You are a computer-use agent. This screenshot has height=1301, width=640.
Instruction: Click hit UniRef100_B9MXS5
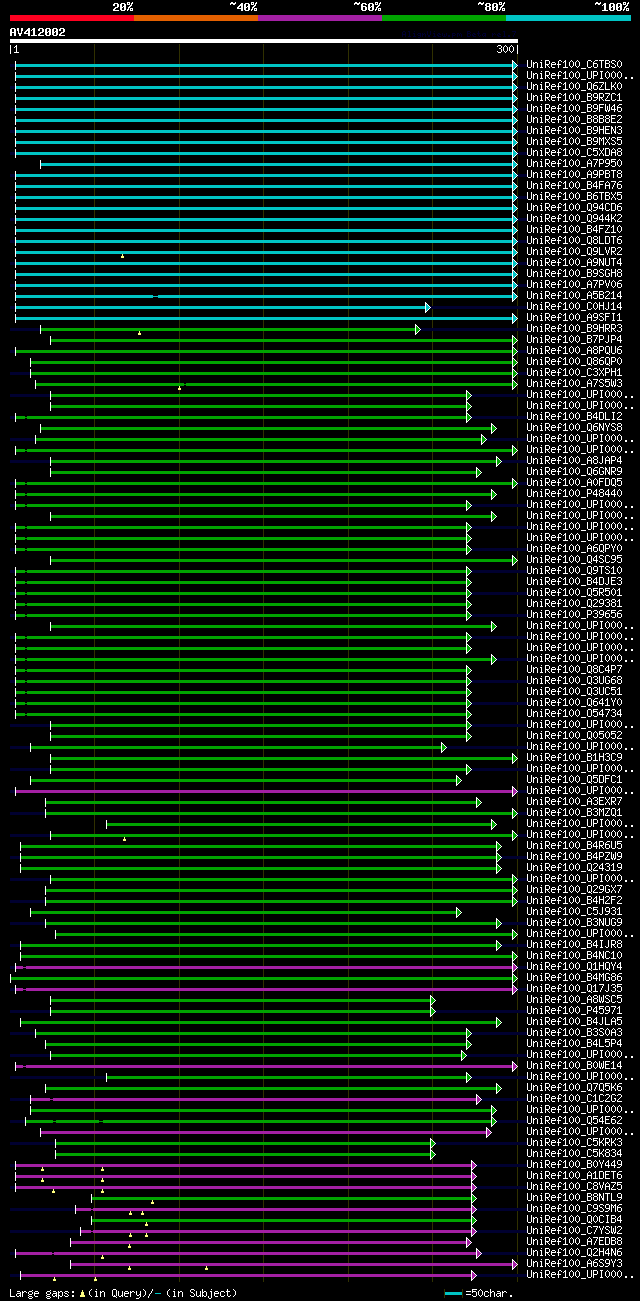pos(574,142)
